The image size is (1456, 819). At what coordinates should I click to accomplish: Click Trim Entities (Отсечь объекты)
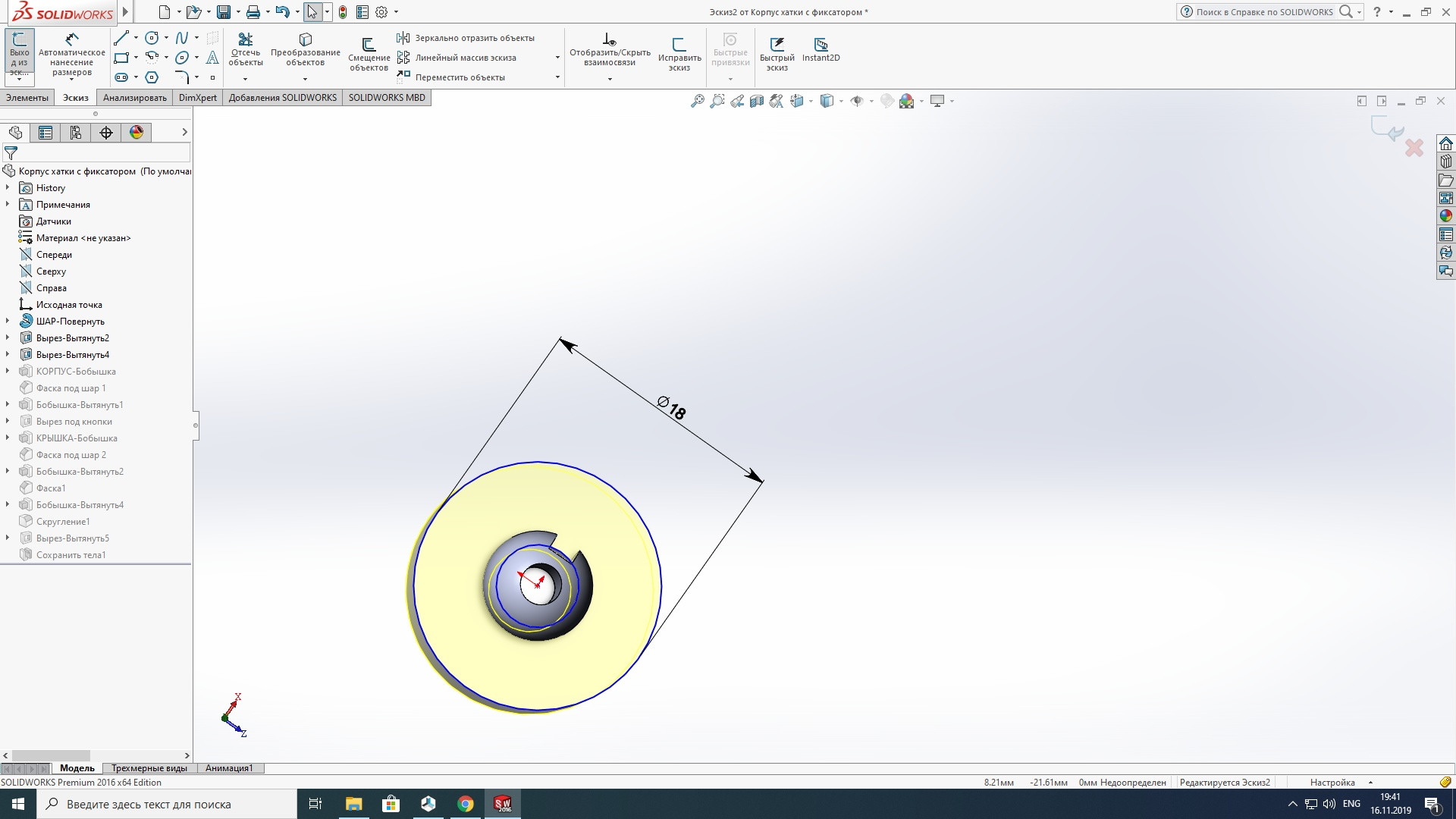tap(246, 49)
